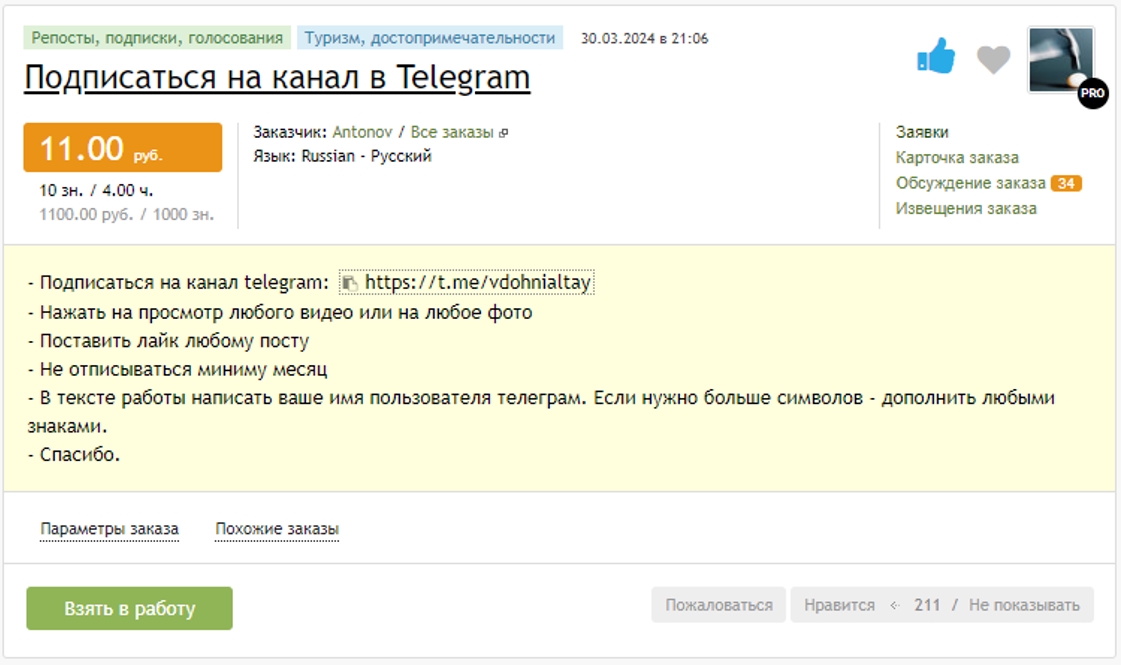Open Карточка заказа

(x=957, y=157)
